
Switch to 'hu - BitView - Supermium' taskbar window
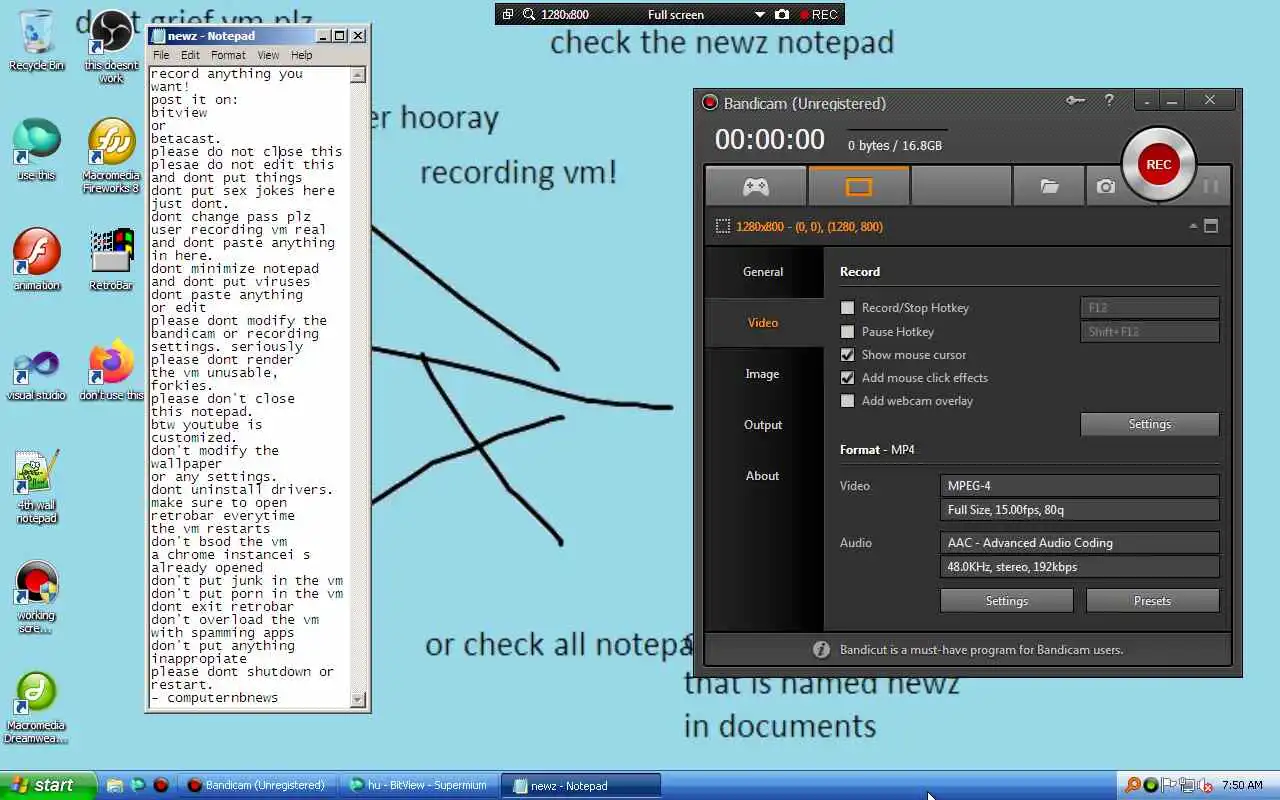point(420,785)
